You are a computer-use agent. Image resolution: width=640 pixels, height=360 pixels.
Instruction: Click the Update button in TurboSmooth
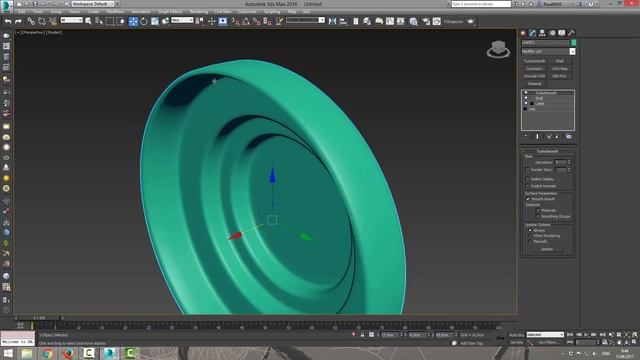[547, 249]
